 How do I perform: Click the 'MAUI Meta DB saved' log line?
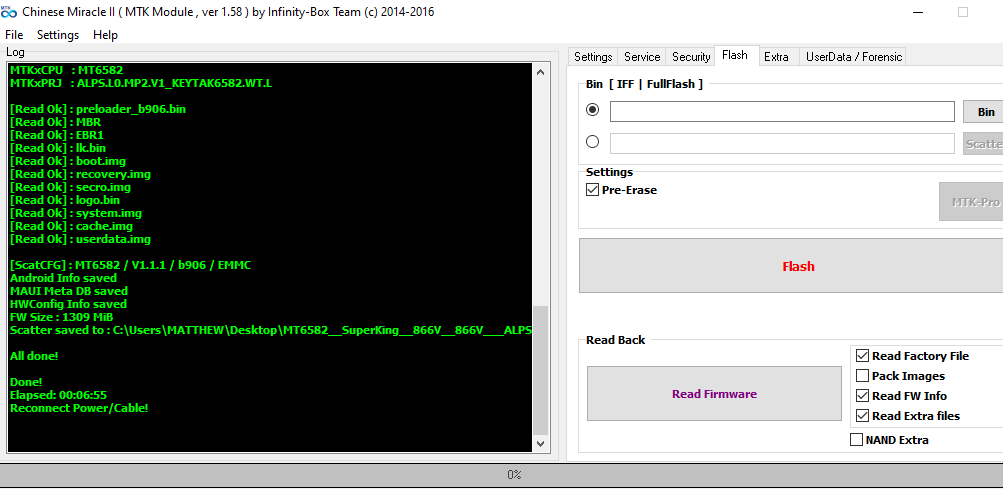[69, 291]
